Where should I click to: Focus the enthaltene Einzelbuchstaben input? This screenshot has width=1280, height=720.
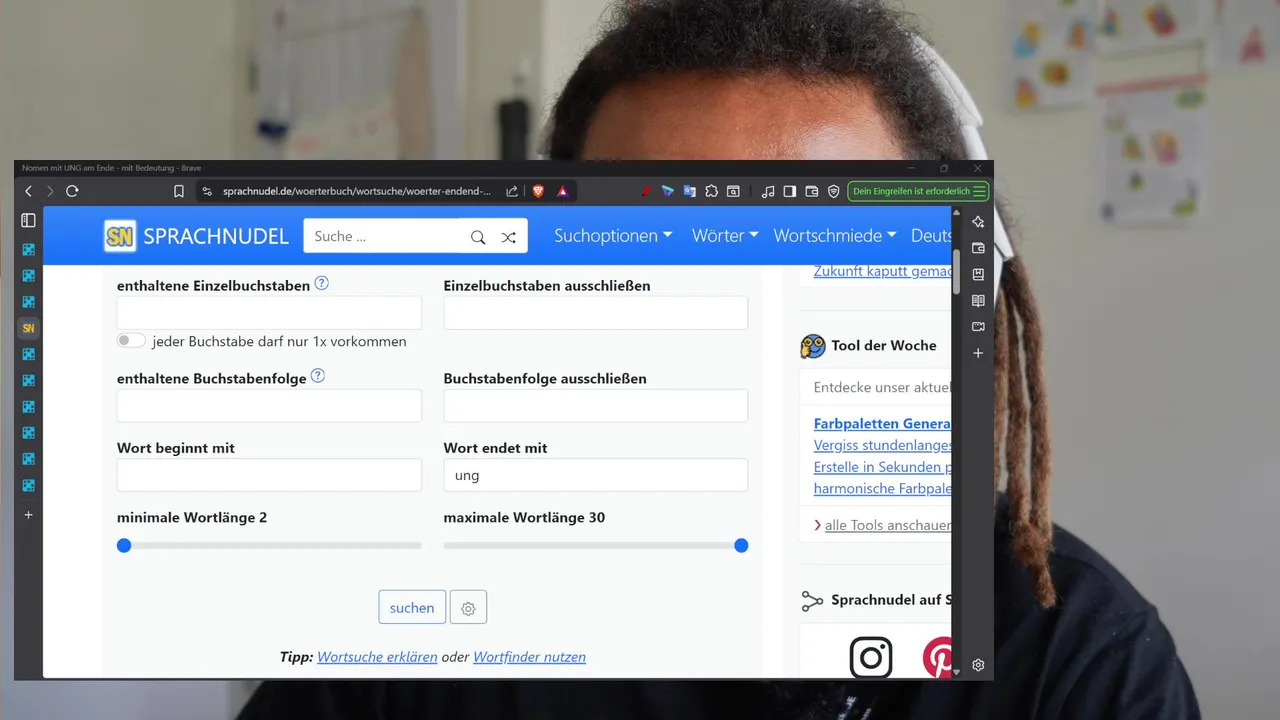pyautogui.click(x=269, y=313)
